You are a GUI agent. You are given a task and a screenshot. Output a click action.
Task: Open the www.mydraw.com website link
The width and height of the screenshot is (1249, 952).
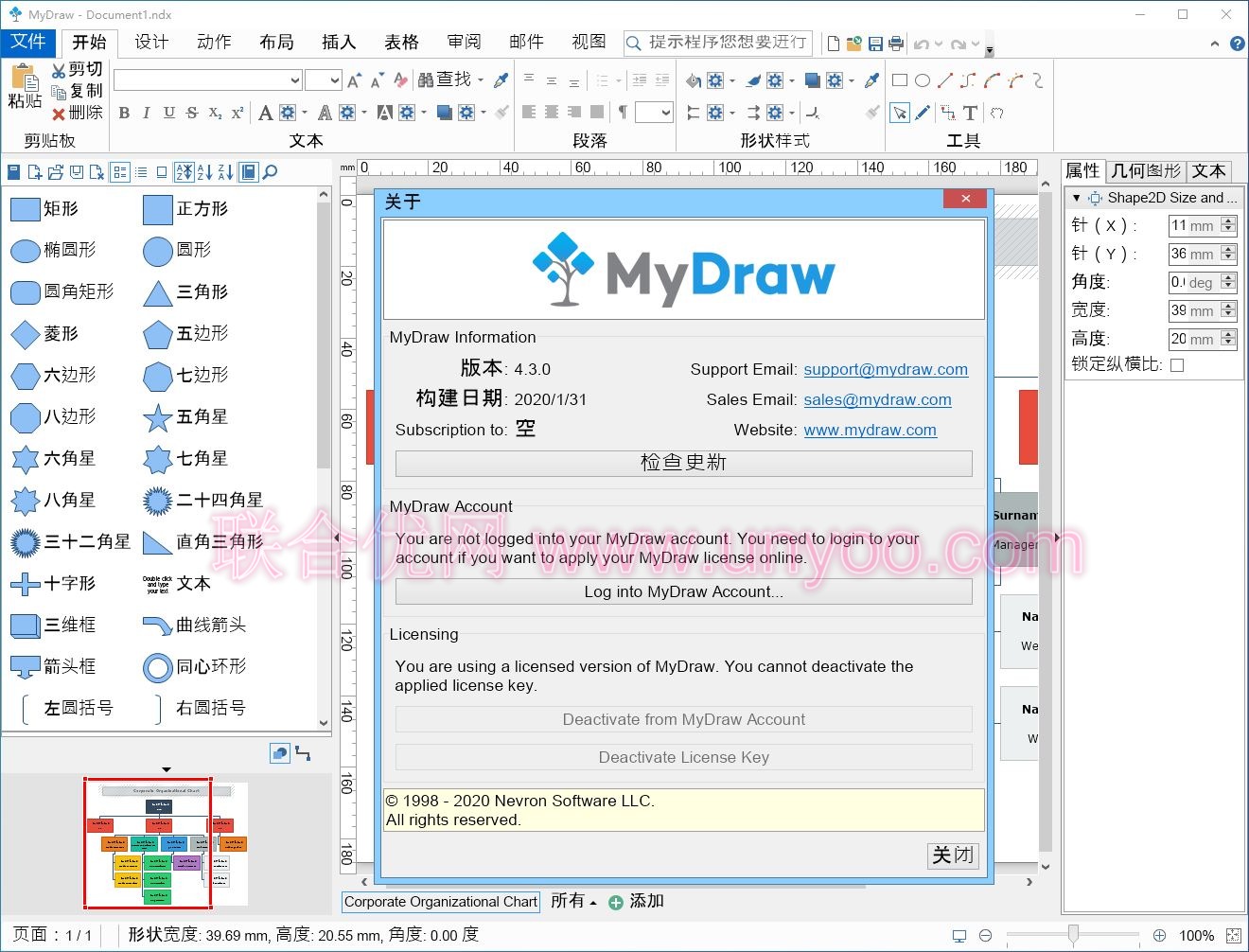point(871,430)
